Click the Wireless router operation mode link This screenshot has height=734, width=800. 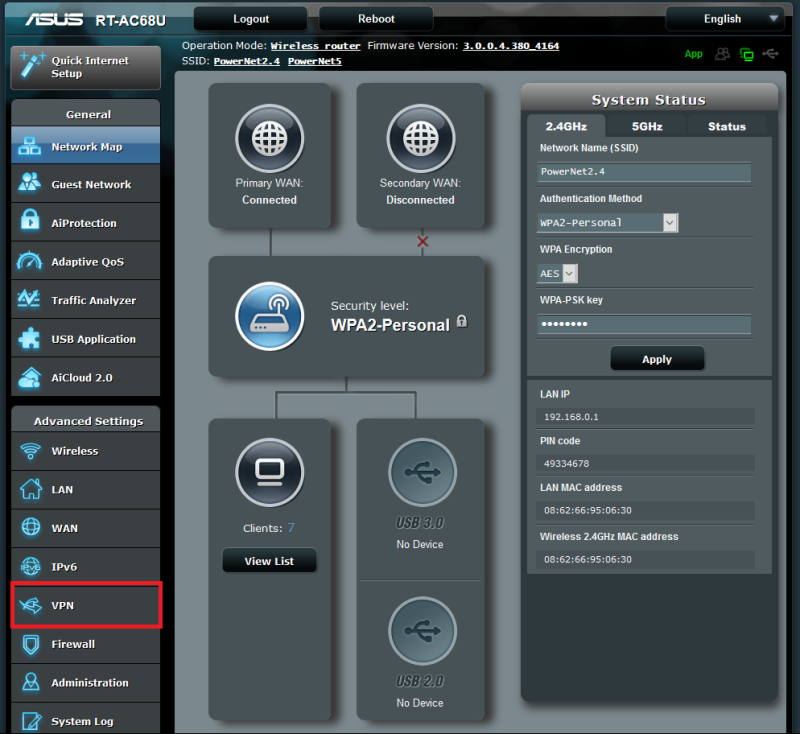point(315,46)
